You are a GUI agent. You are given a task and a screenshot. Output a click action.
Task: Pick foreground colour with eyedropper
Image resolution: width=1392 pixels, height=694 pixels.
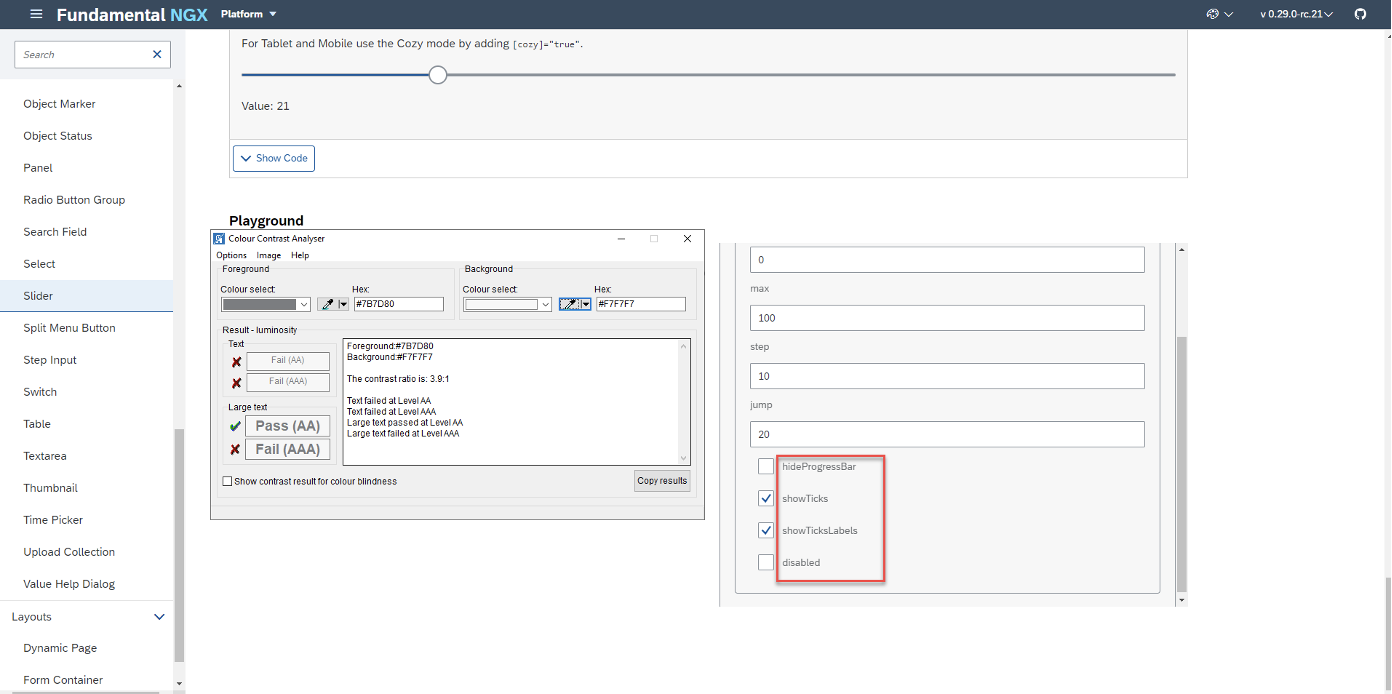click(327, 304)
